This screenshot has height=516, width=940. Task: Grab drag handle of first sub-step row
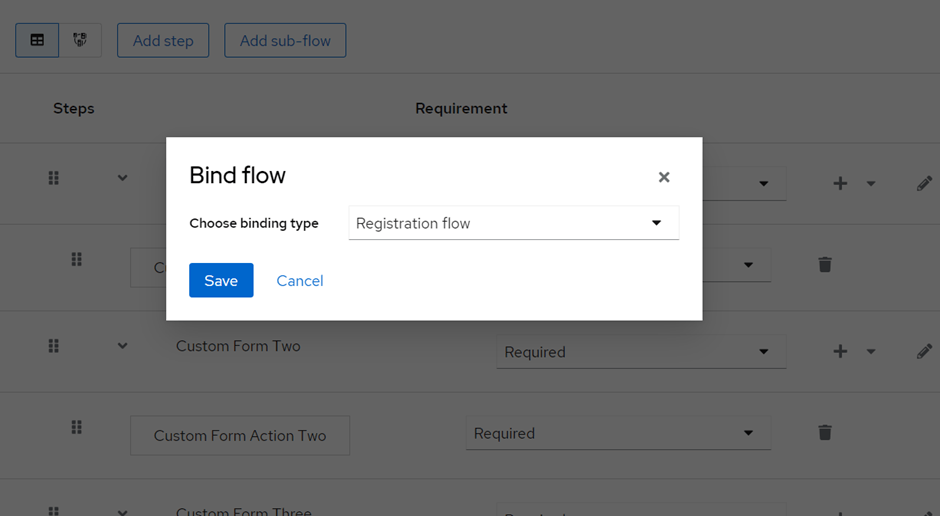(76, 259)
